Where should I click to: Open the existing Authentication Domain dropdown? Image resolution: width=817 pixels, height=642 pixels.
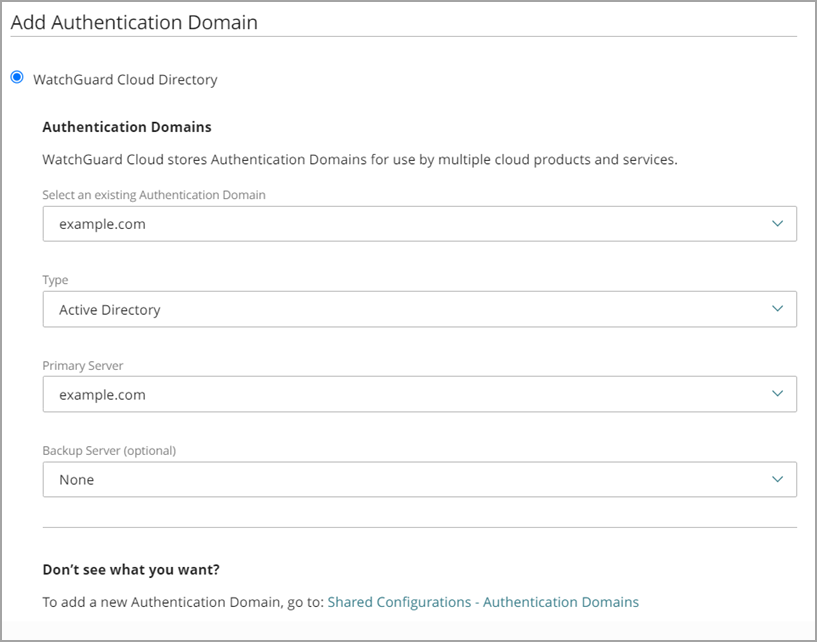point(400,223)
